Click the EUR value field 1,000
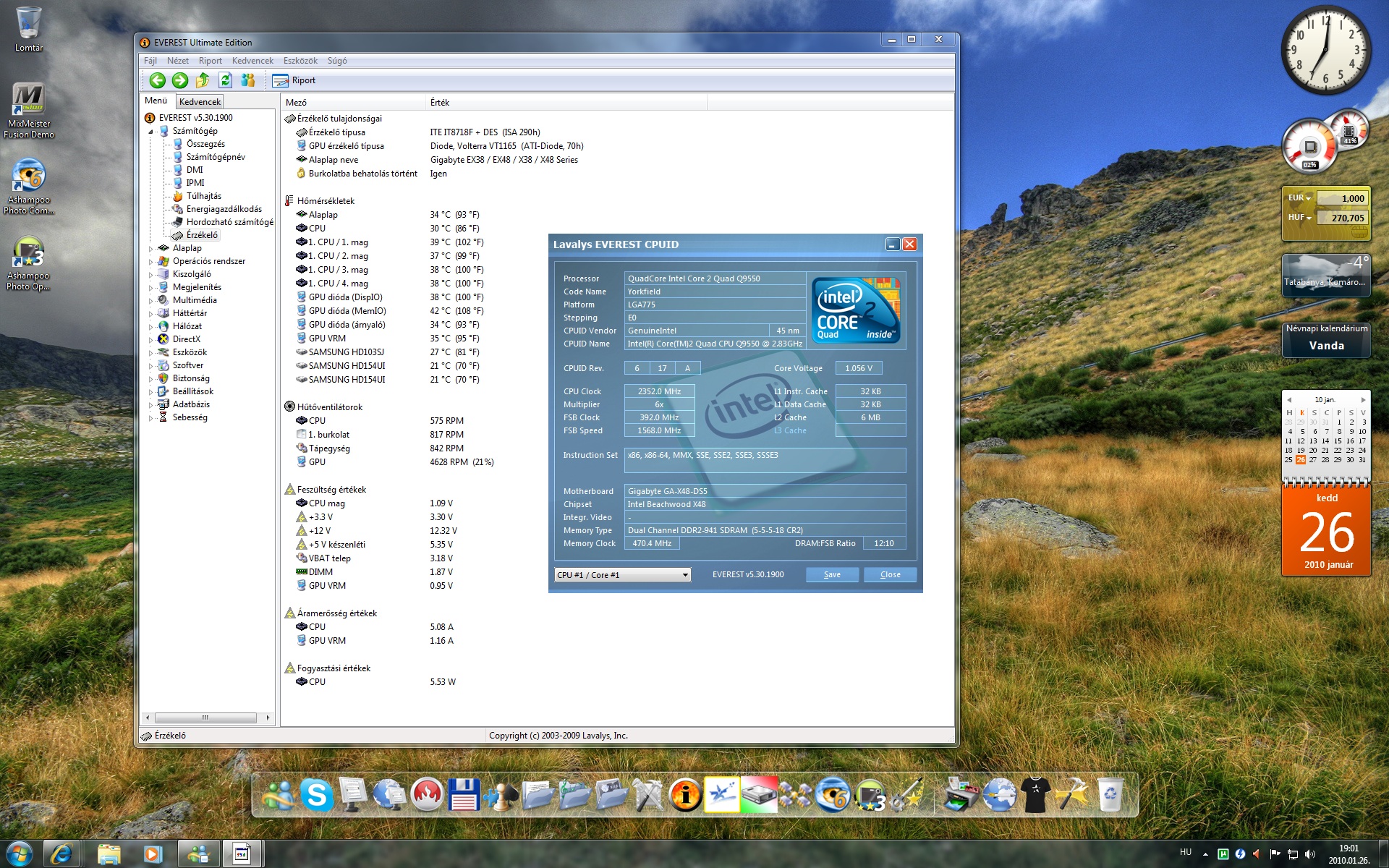The width and height of the screenshot is (1389, 868). 1342,198
